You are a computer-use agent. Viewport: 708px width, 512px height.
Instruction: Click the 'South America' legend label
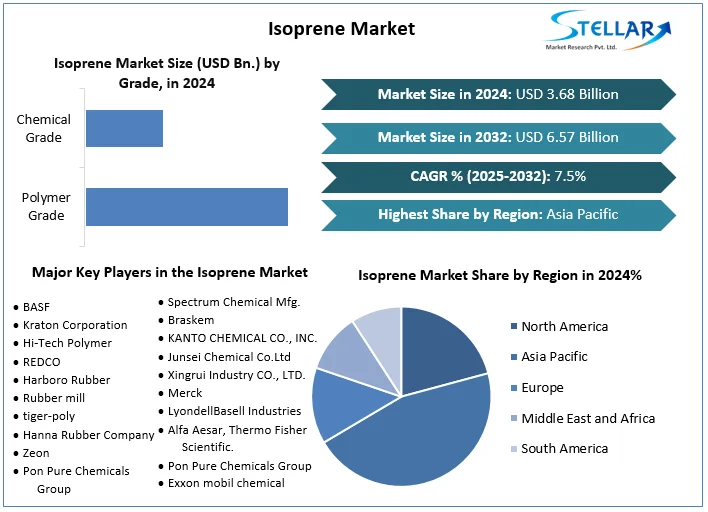(564, 449)
